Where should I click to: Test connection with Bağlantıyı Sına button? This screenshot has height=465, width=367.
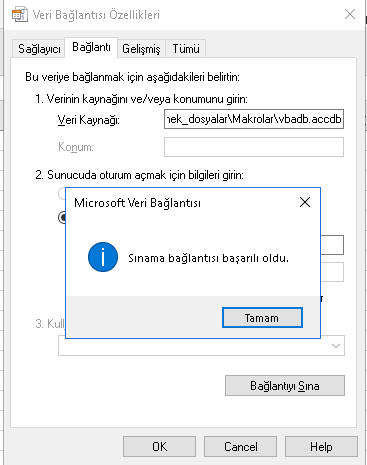coord(285,386)
